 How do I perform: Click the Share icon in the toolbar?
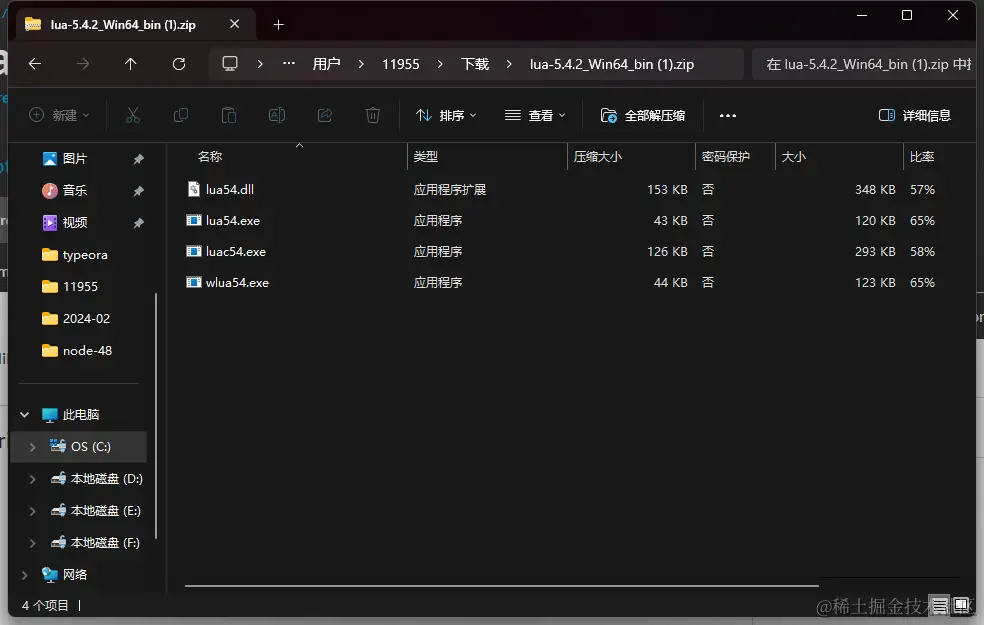(x=325, y=115)
